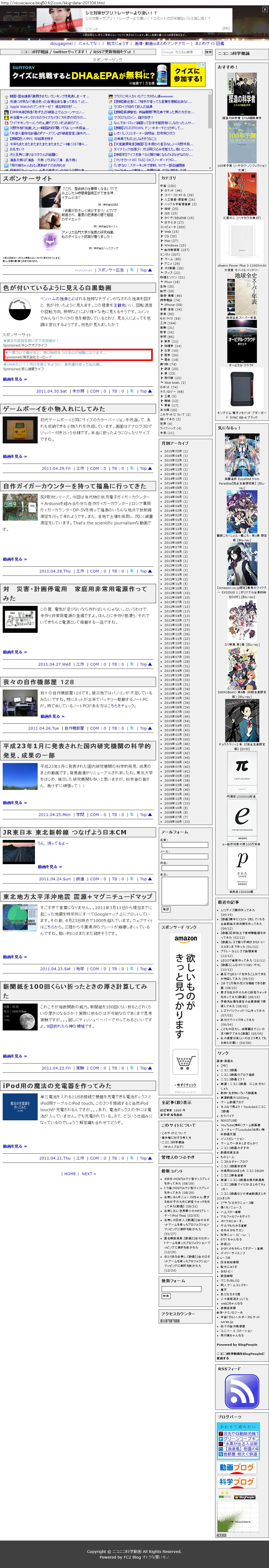Open post title iPod用の魔法の充電器を作ってみた

[57, 1085]
